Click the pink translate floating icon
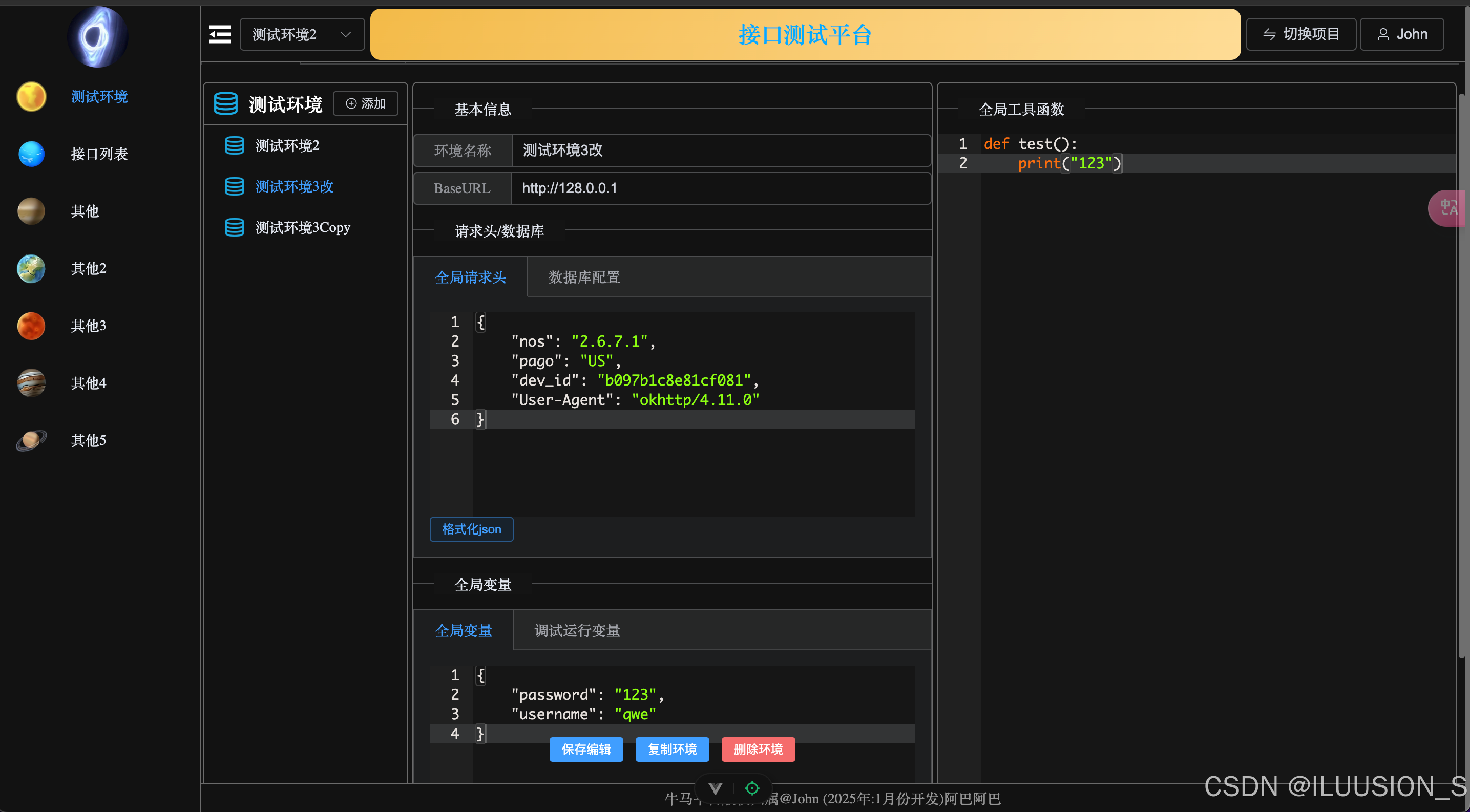1470x812 pixels. click(1448, 208)
